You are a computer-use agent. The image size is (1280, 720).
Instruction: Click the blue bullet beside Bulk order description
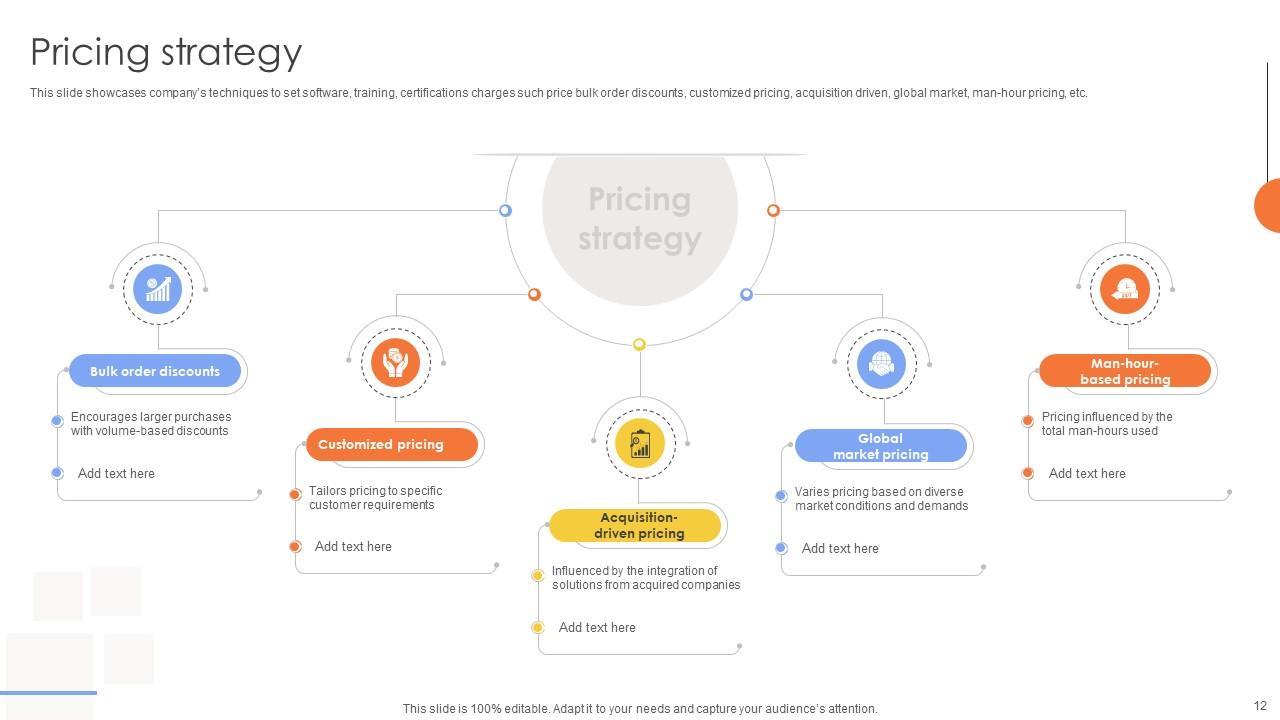pyautogui.click(x=57, y=421)
